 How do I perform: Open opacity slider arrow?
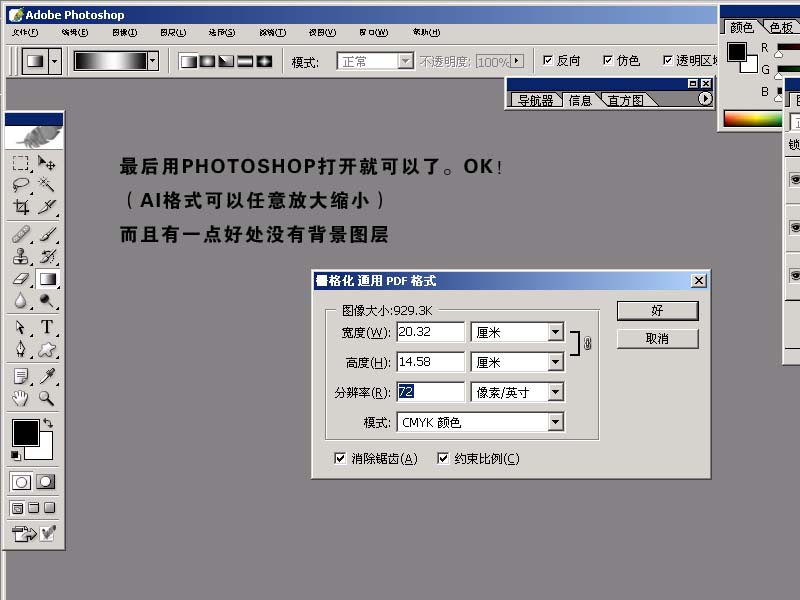click(x=517, y=61)
